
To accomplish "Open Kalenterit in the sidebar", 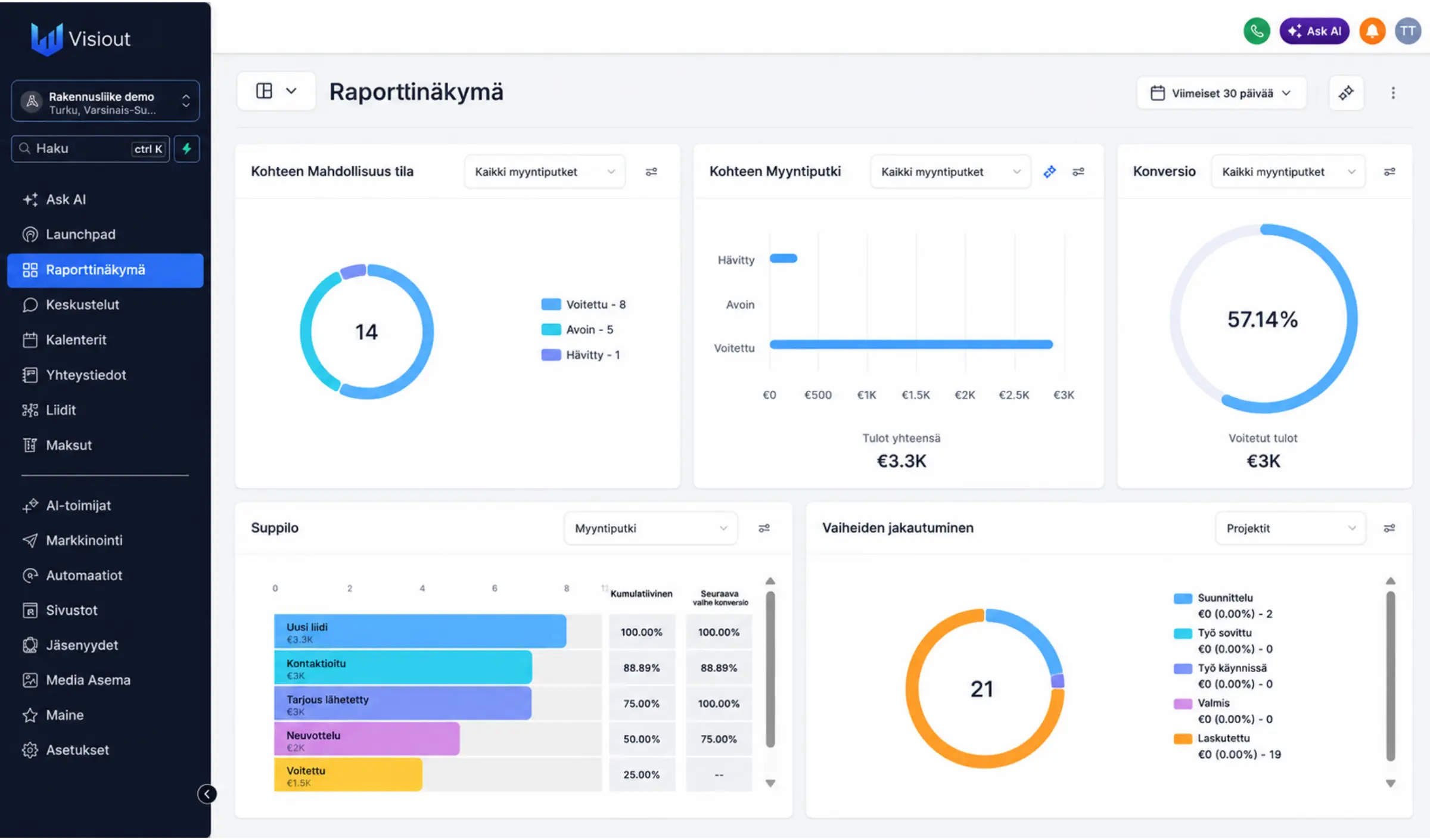I will pyautogui.click(x=105, y=340).
